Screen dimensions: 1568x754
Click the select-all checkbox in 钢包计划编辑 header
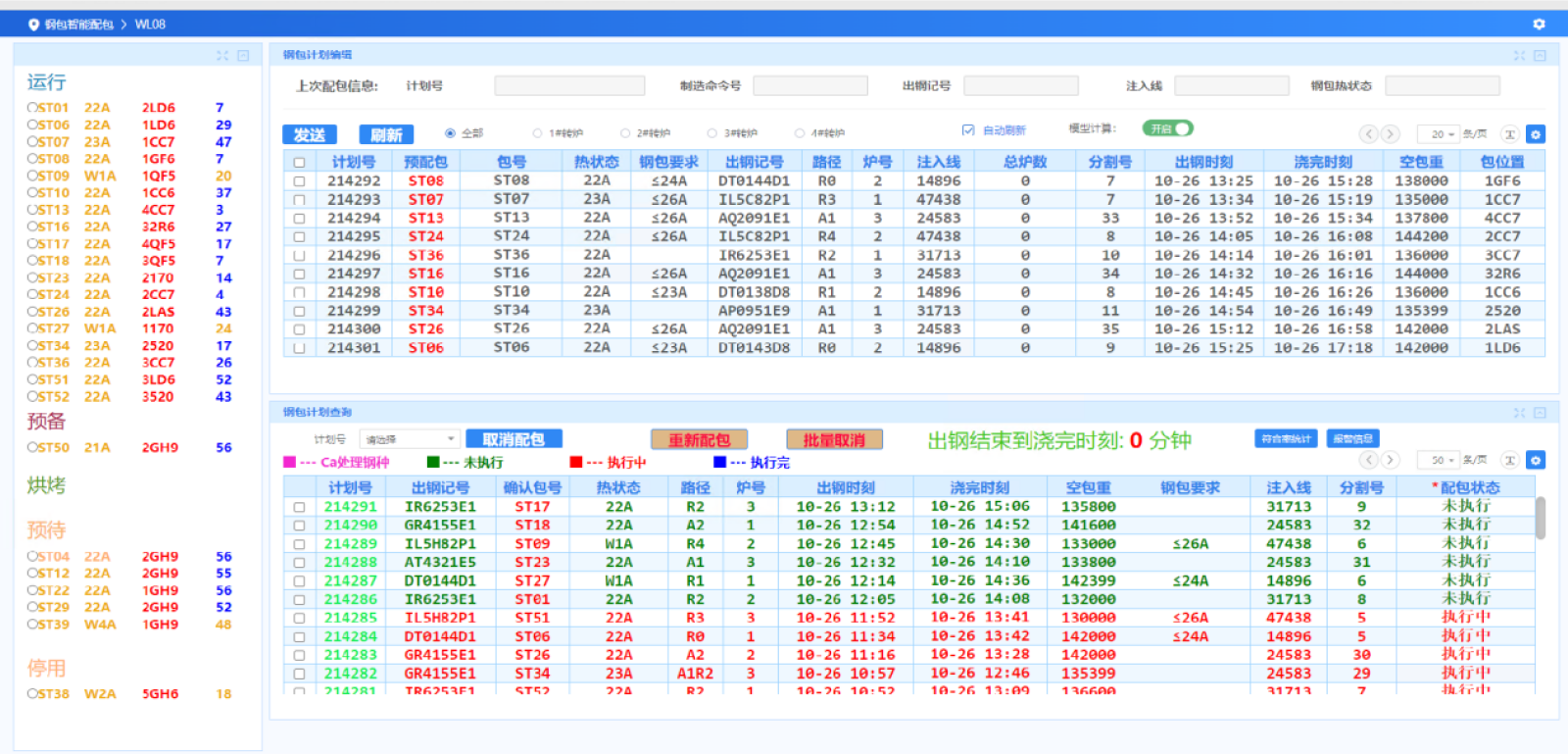[x=299, y=163]
